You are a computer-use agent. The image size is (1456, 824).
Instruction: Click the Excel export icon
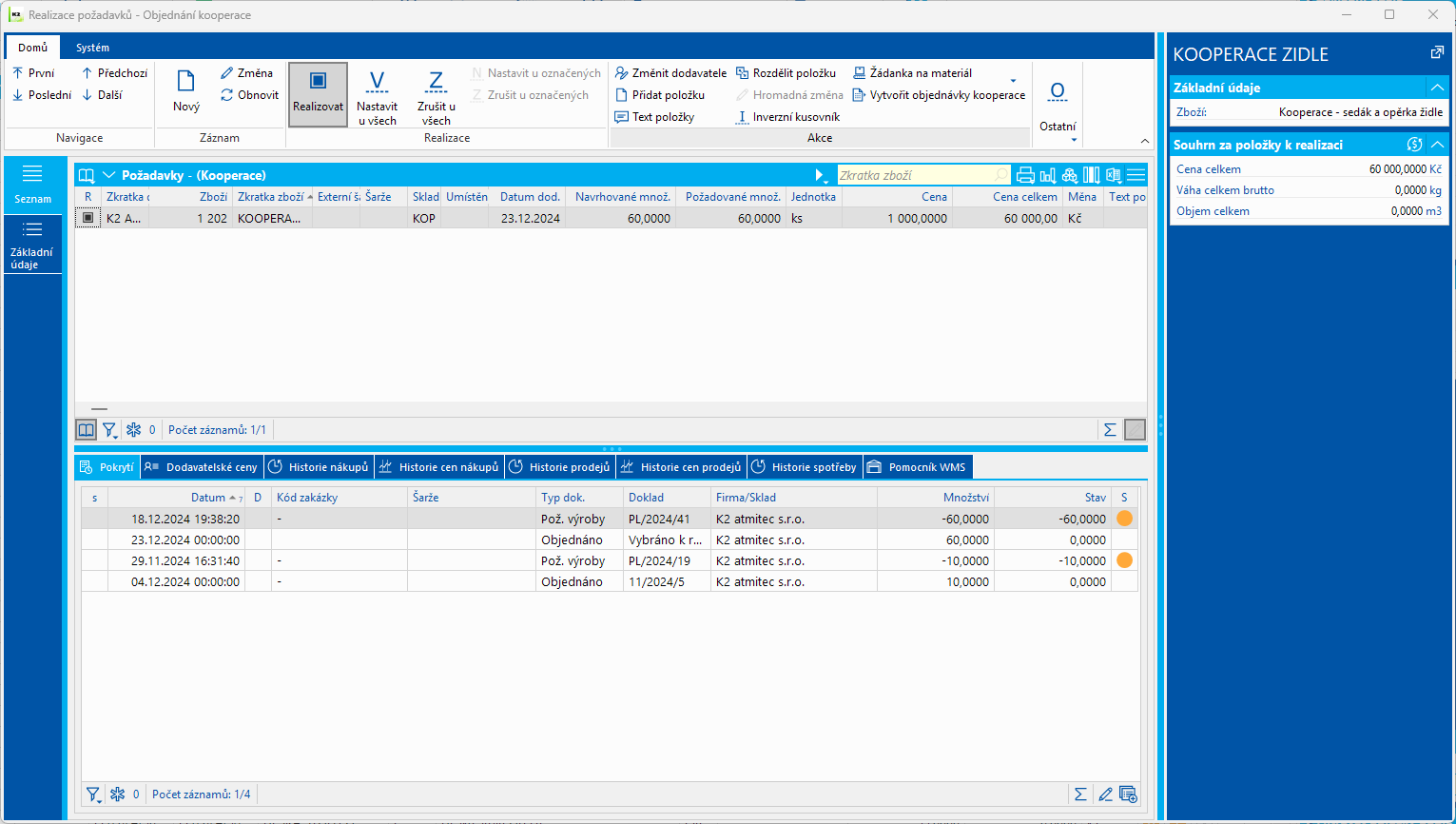click(1114, 175)
